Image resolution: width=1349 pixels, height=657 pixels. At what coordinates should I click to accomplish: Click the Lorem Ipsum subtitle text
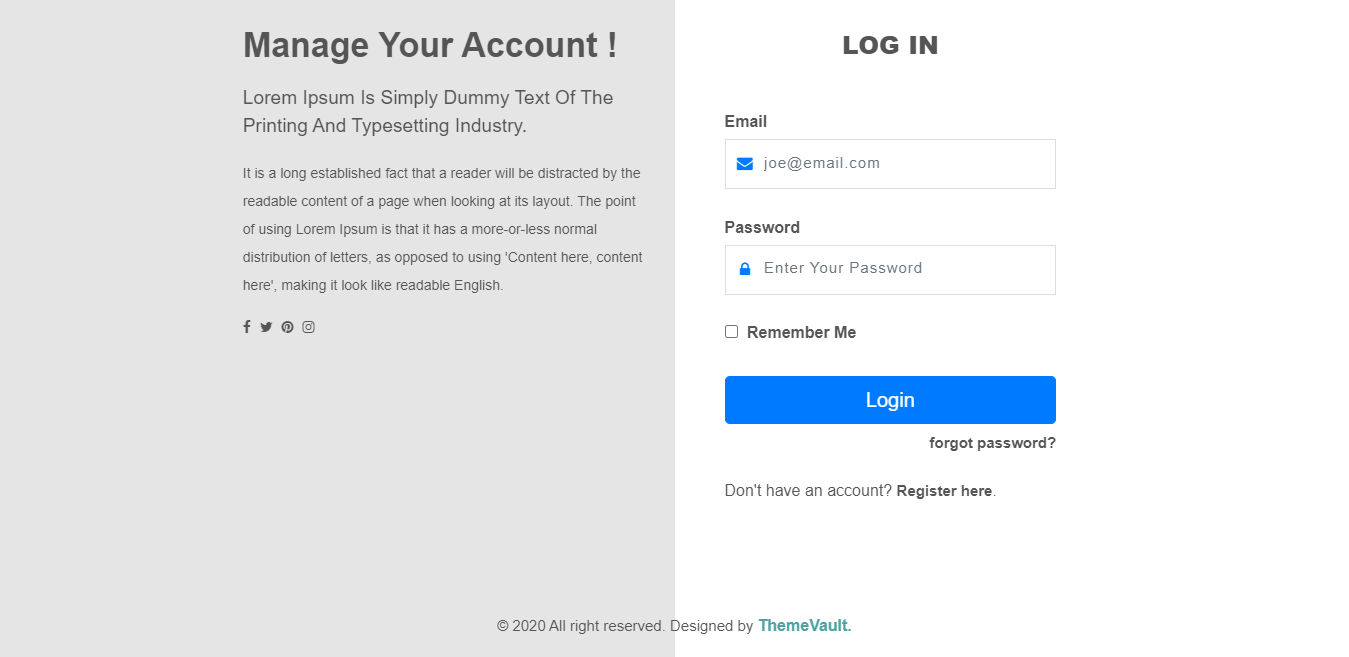428,112
